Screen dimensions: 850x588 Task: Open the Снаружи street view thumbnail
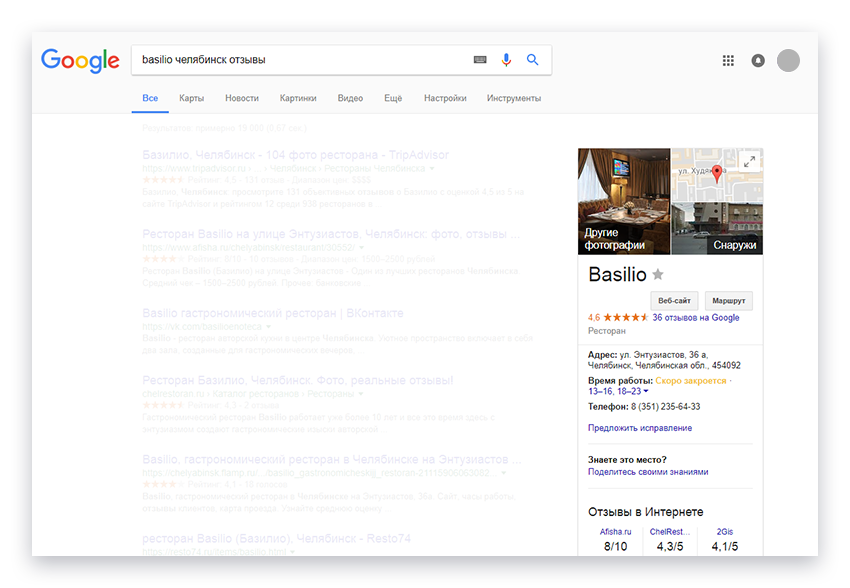point(717,228)
